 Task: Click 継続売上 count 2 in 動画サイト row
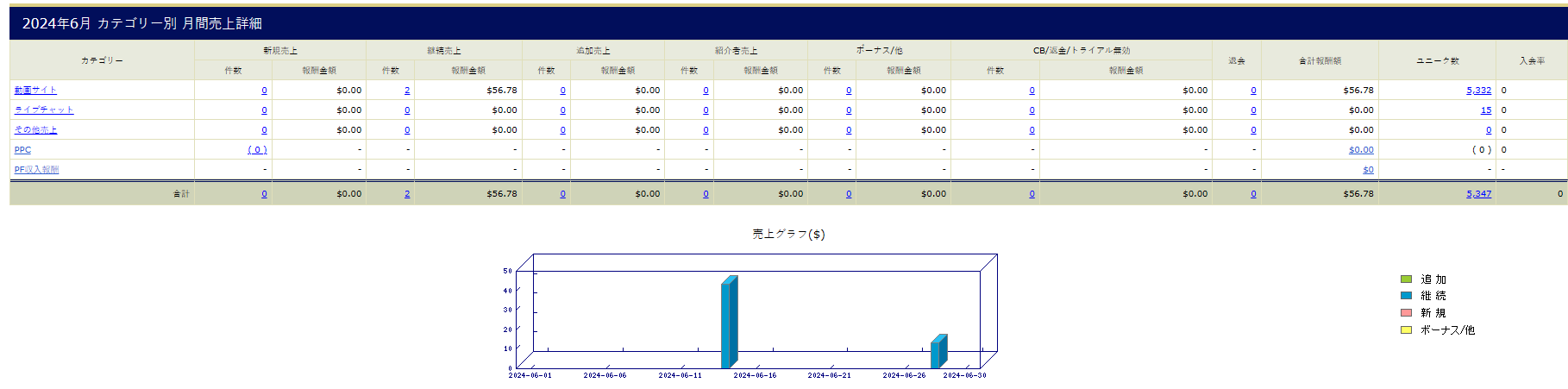pyautogui.click(x=407, y=91)
